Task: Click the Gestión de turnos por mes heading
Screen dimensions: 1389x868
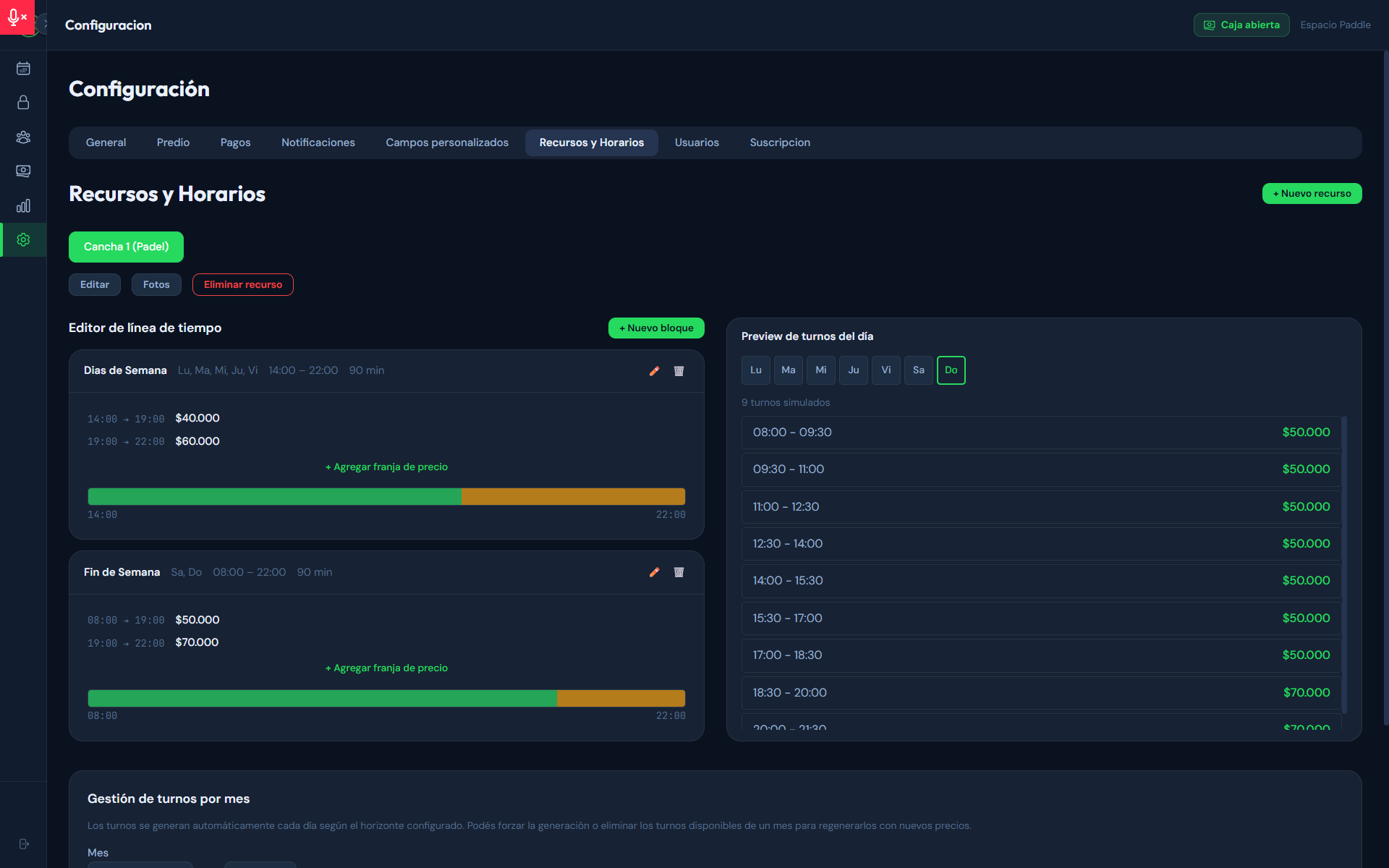Action: 169,799
